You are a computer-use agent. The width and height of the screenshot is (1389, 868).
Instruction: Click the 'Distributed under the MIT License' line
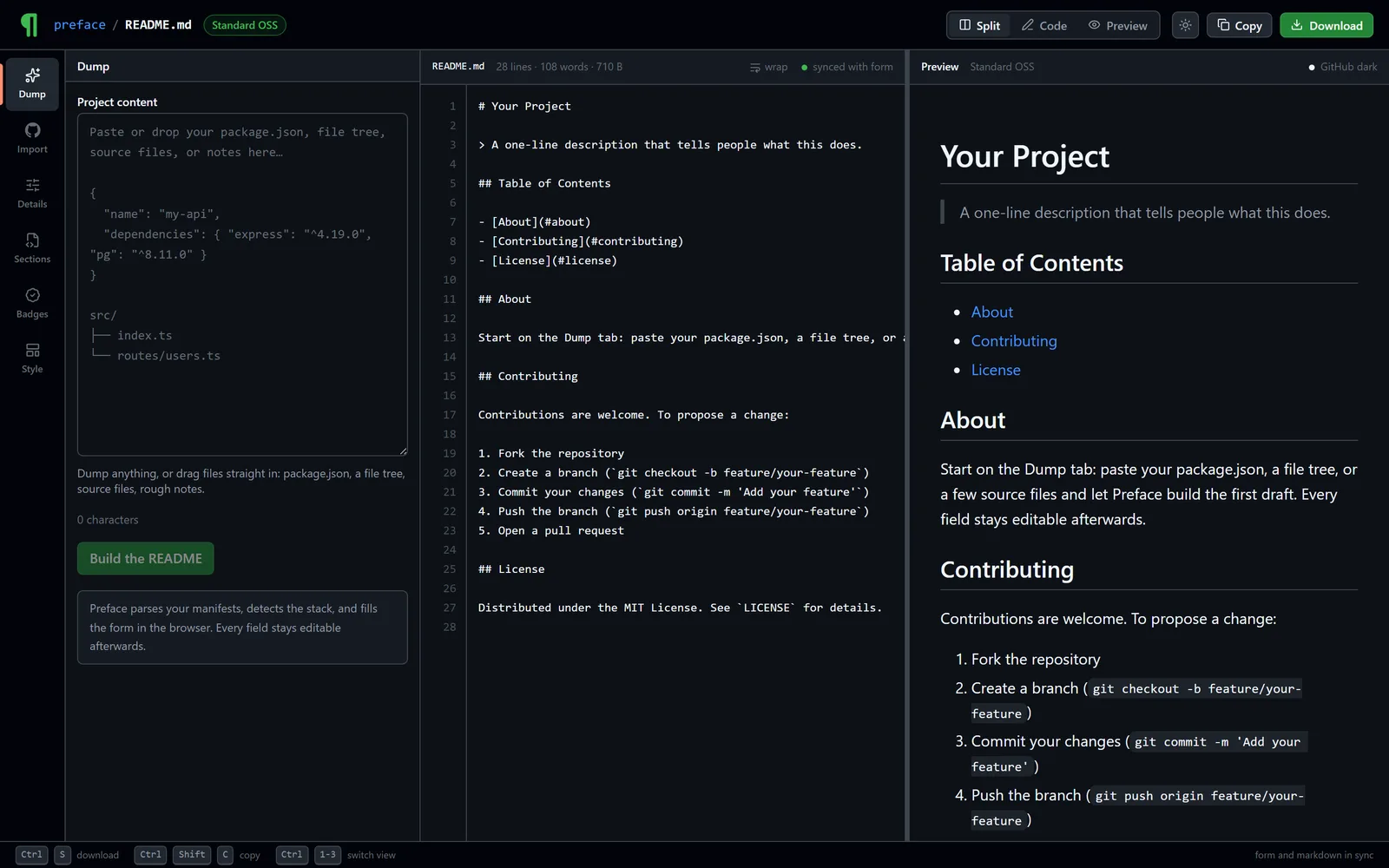pos(680,608)
